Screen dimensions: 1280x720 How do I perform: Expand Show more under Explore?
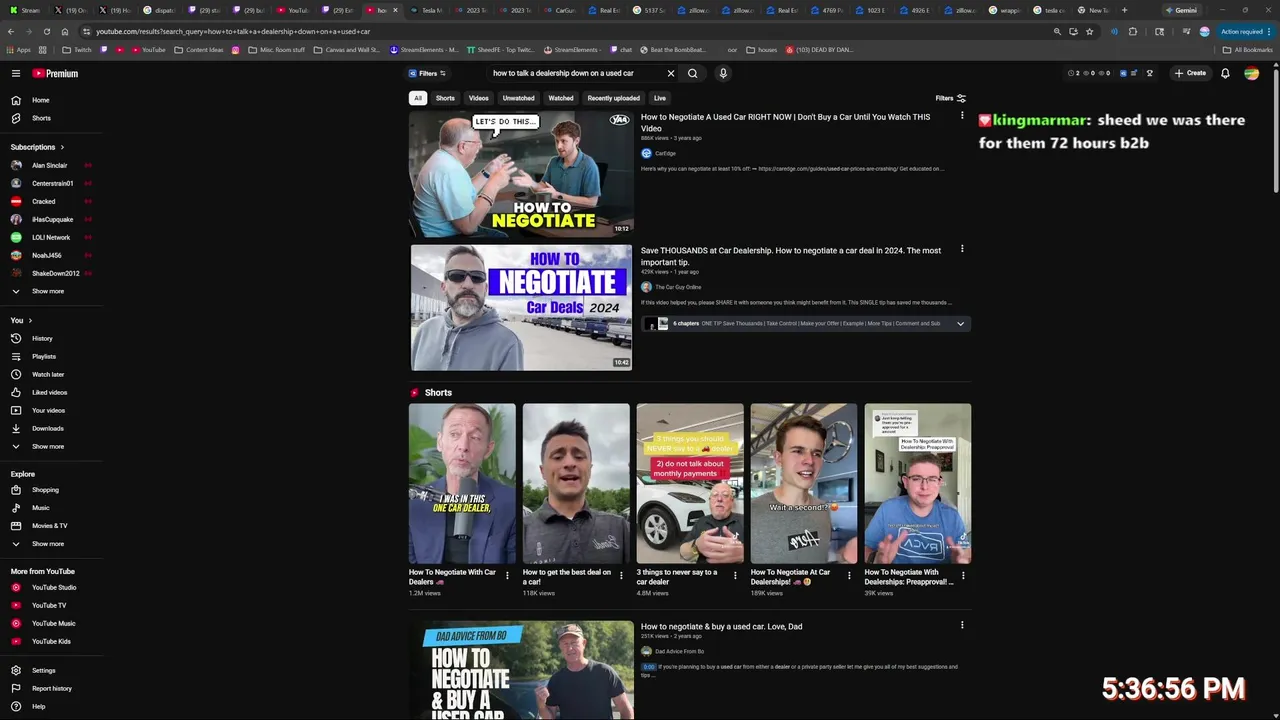pyautogui.click(x=50, y=544)
